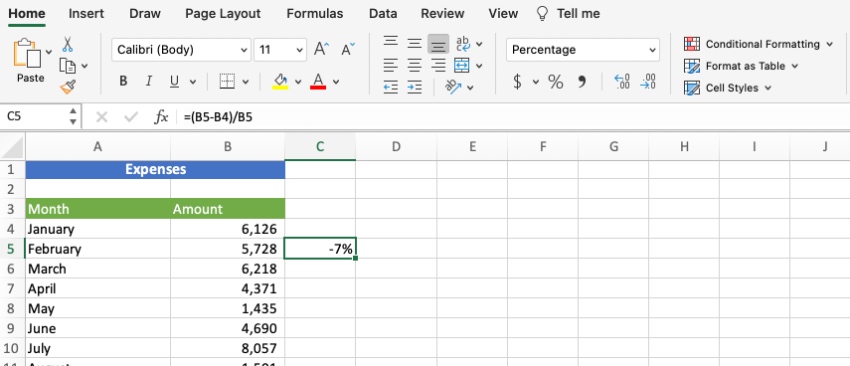
Task: Decrease decimal places
Action: (x=648, y=82)
